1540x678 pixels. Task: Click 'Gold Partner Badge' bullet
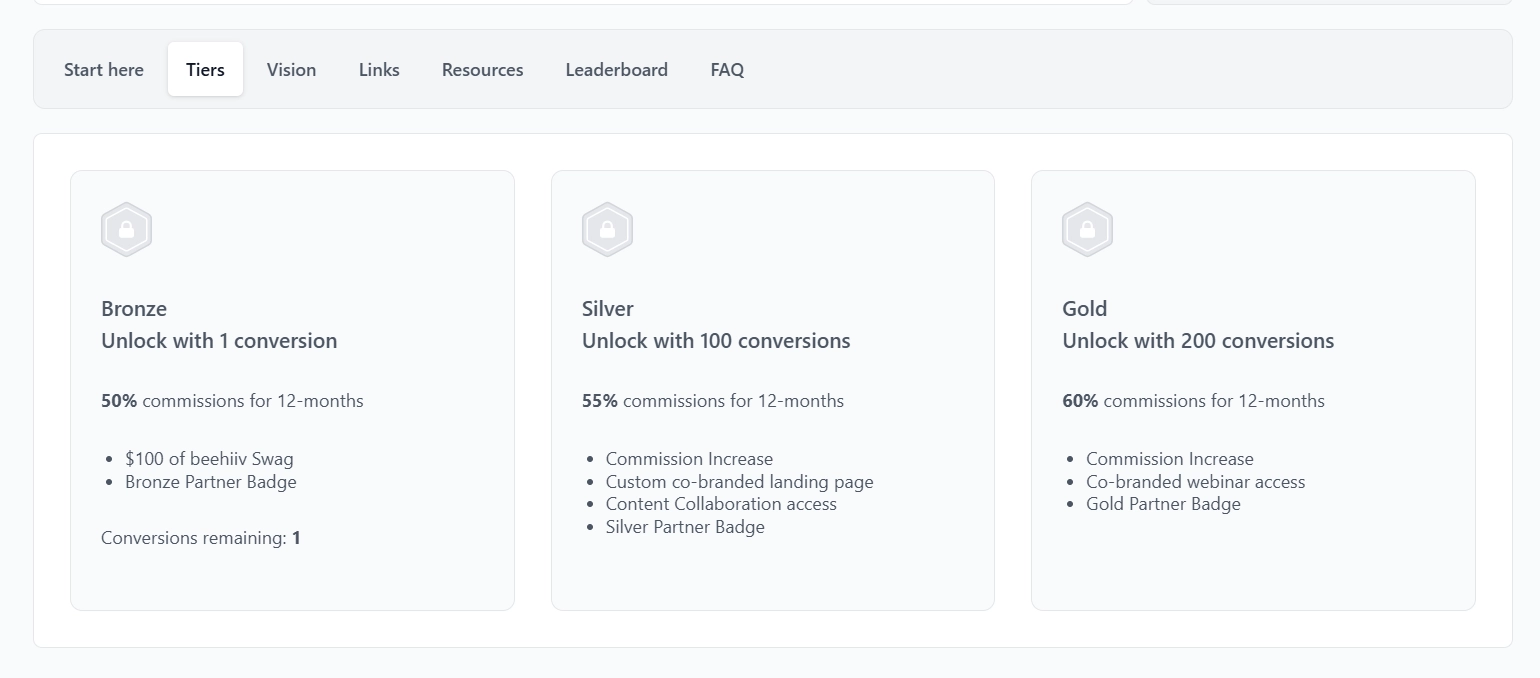pos(1163,504)
